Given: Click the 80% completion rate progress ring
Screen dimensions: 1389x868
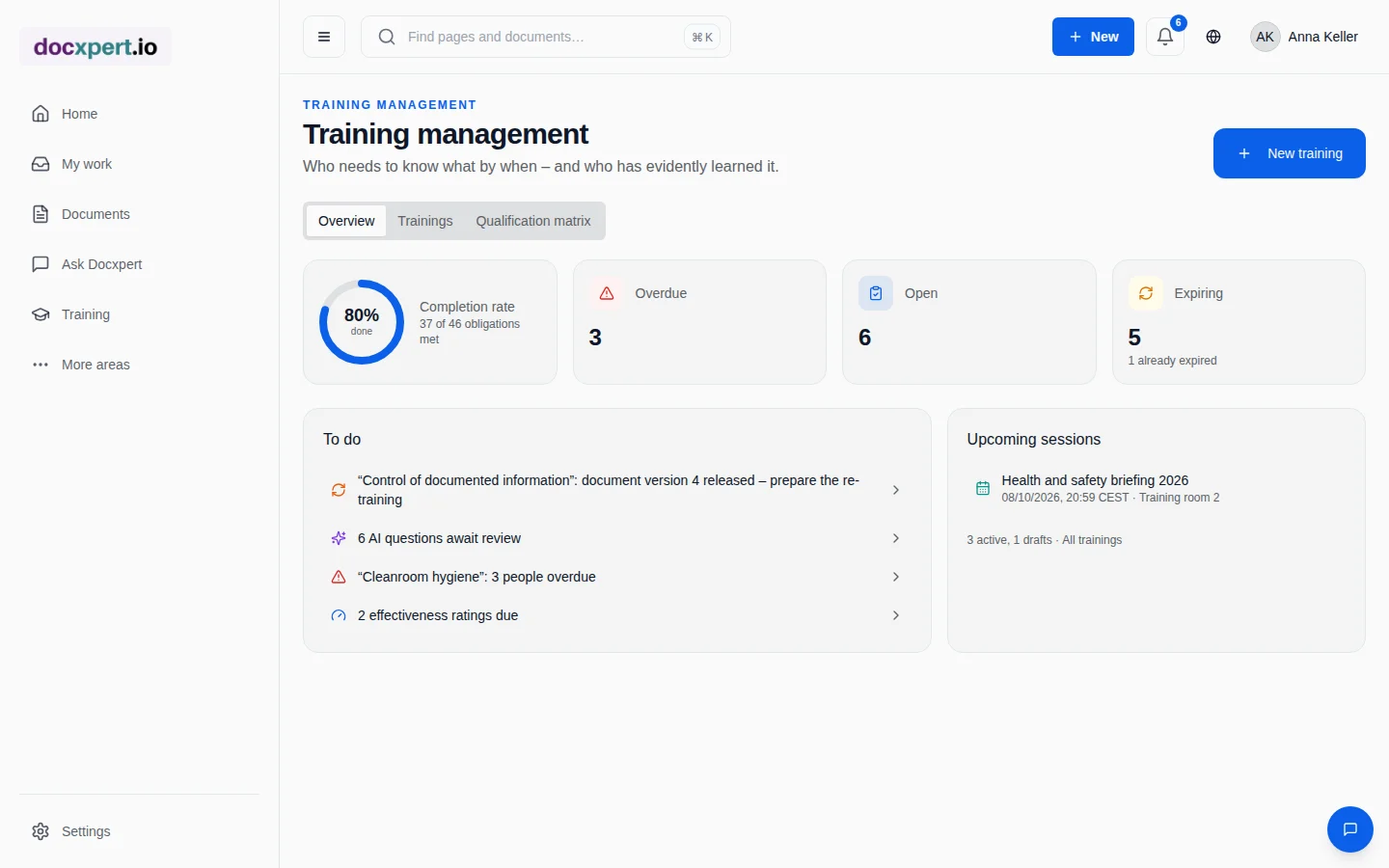Looking at the screenshot, I should coord(362,322).
